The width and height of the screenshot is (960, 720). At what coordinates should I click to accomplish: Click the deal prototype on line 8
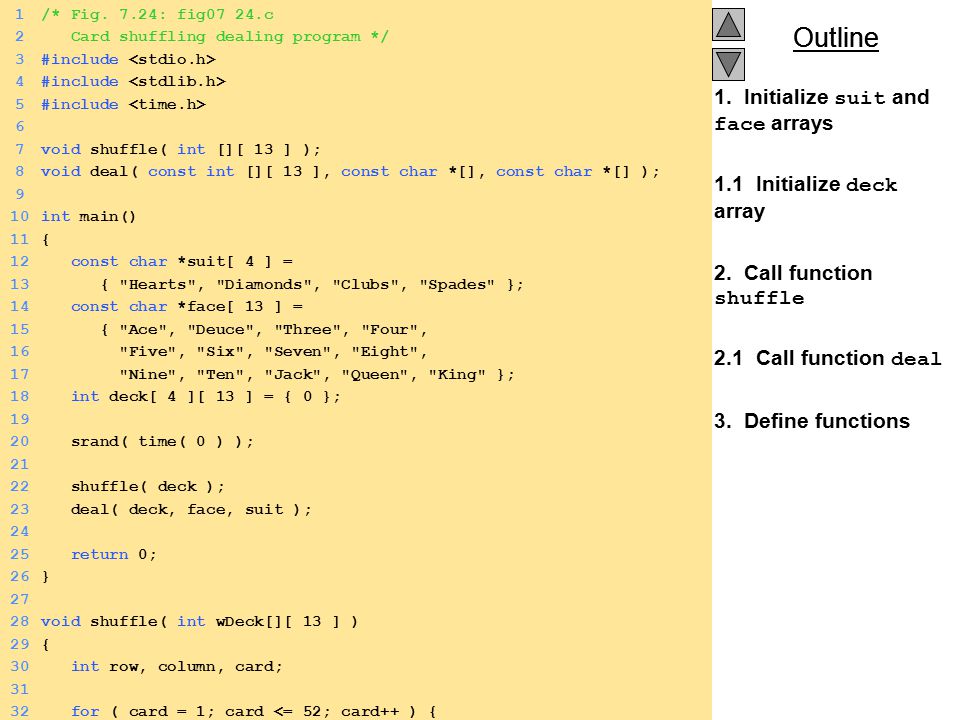tap(350, 171)
